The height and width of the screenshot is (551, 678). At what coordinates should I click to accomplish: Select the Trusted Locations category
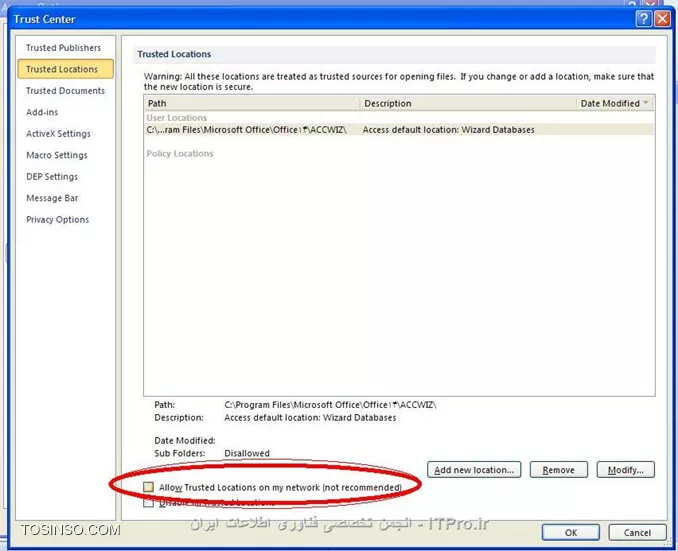click(x=62, y=69)
